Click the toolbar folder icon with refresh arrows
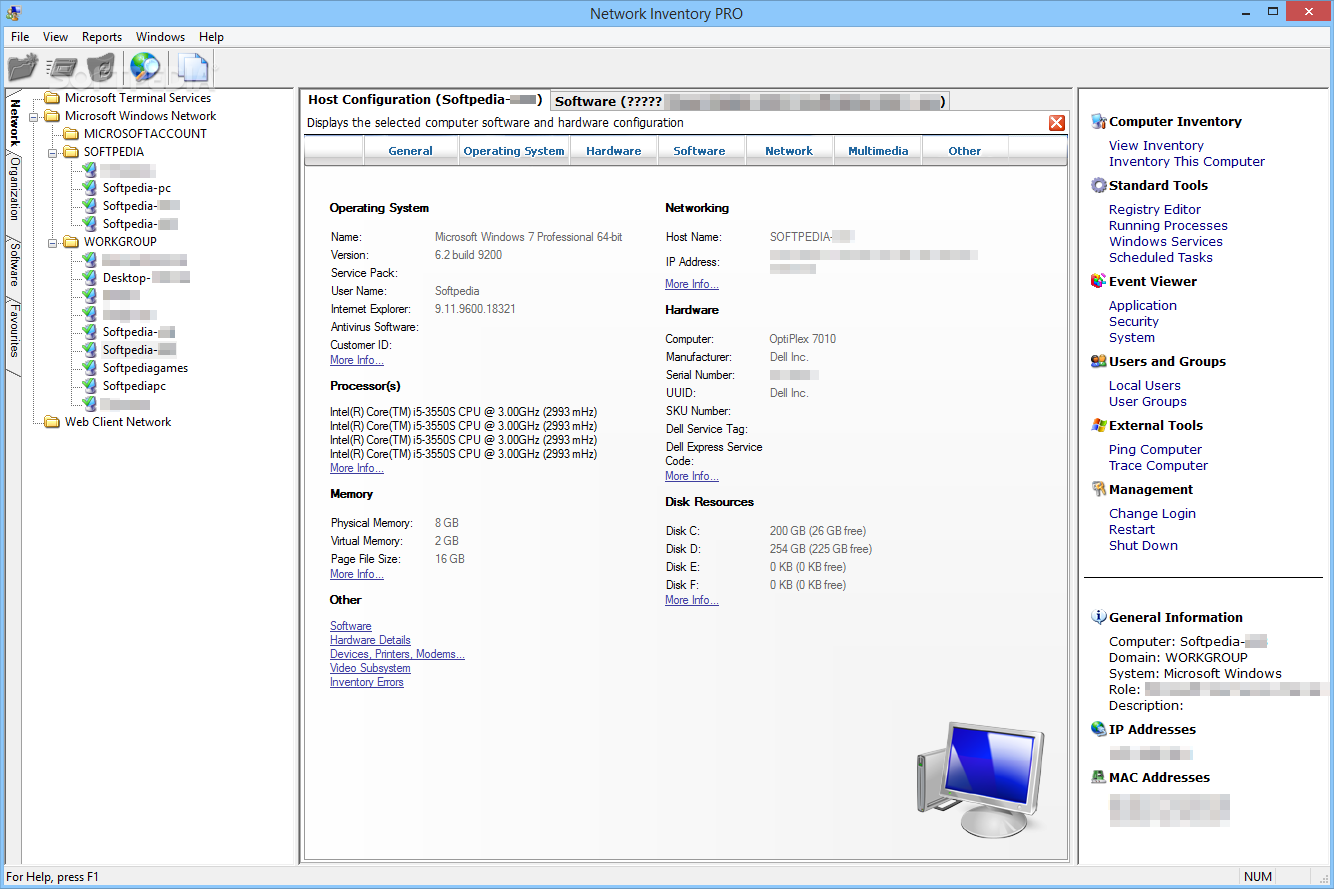 pyautogui.click(x=101, y=68)
